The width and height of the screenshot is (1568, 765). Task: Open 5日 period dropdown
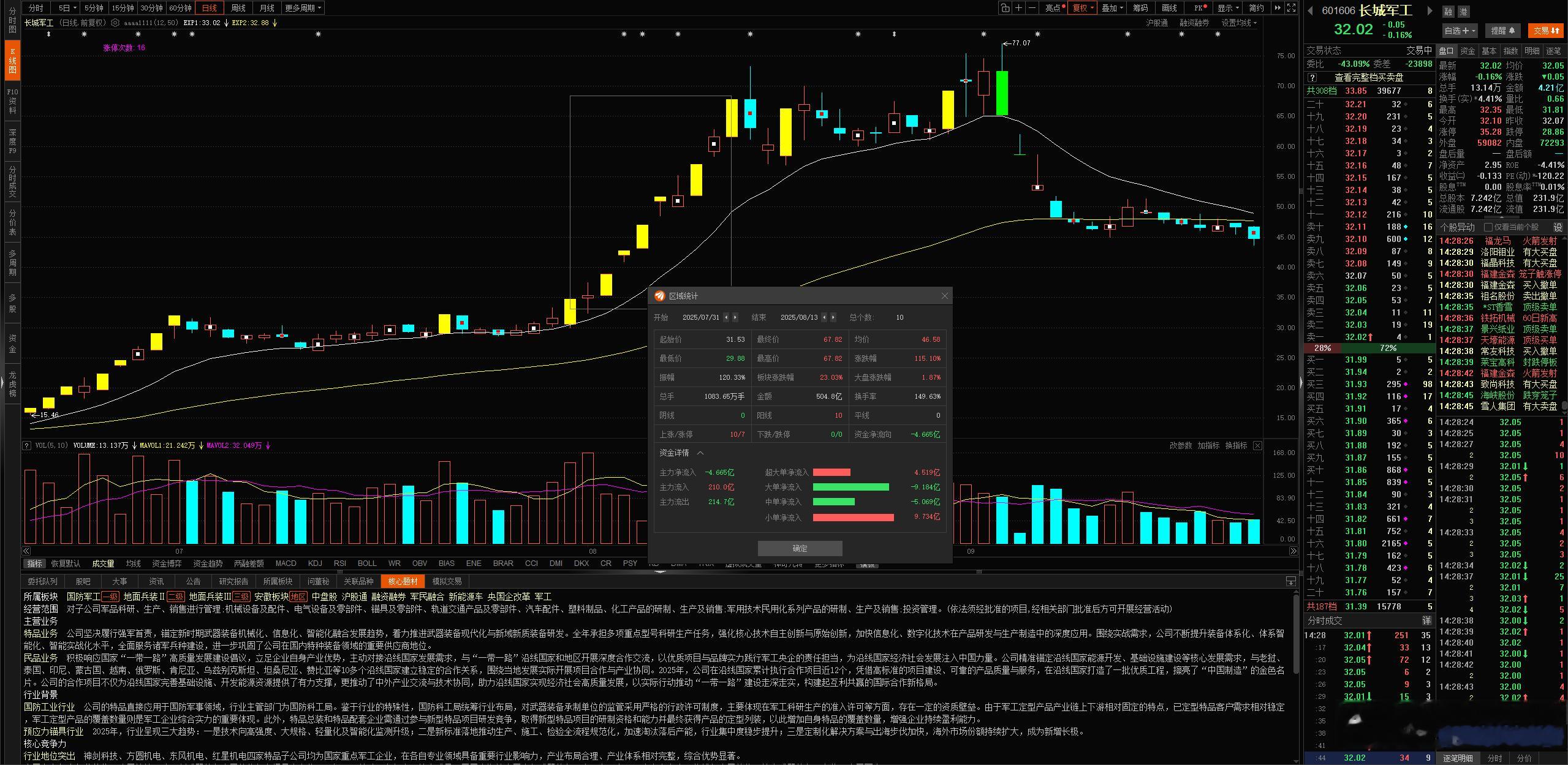(67, 8)
